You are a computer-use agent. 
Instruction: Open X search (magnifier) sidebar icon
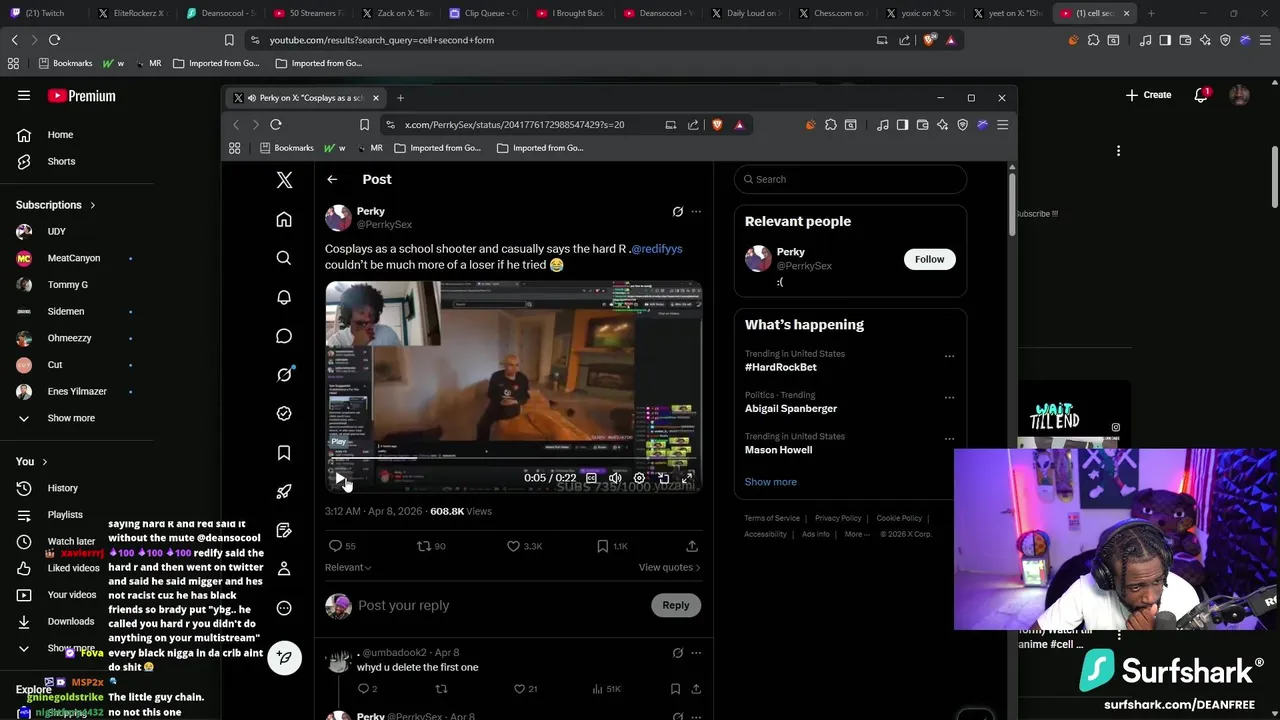coord(284,258)
